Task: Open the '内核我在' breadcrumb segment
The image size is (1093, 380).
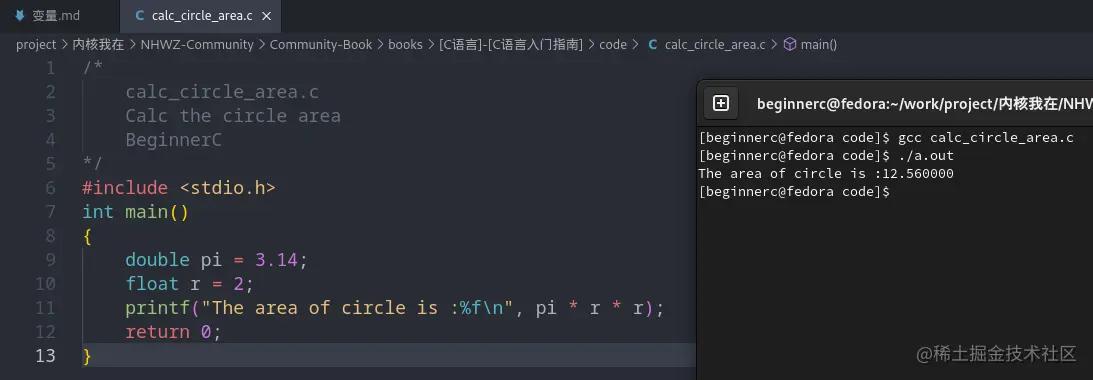Action: coord(98,45)
